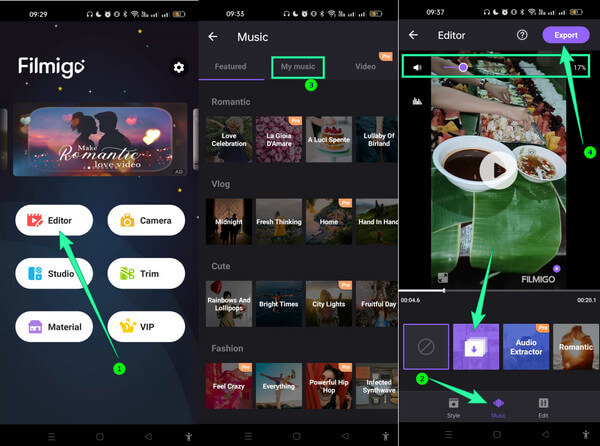Select the Love Celebration track
This screenshot has width=600, height=446.
pyautogui.click(x=229, y=140)
